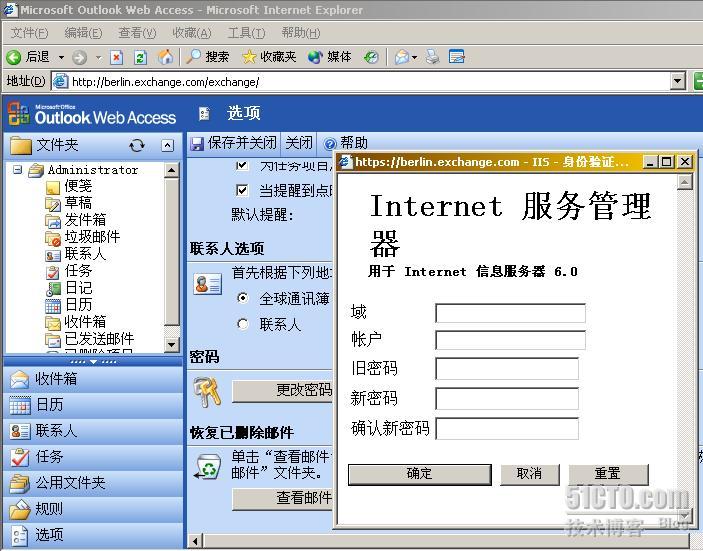Open the 工具(T) menu
Screen dimensions: 703x551
247,33
